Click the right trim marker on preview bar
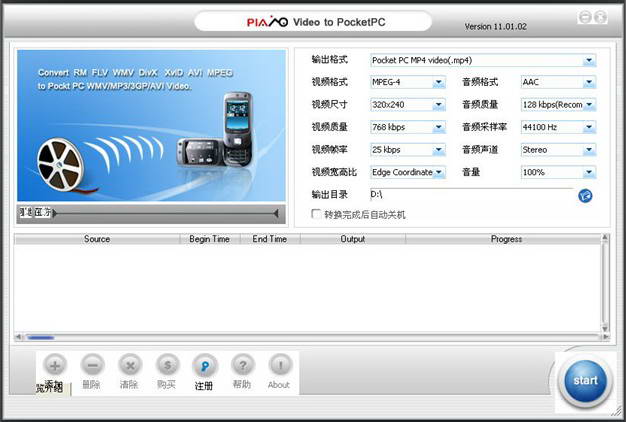Image resolution: width=626 pixels, height=422 pixels. click(x=276, y=214)
